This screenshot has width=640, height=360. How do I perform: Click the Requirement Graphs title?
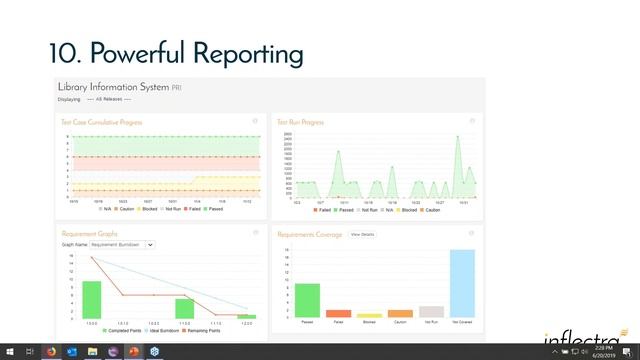click(89, 233)
